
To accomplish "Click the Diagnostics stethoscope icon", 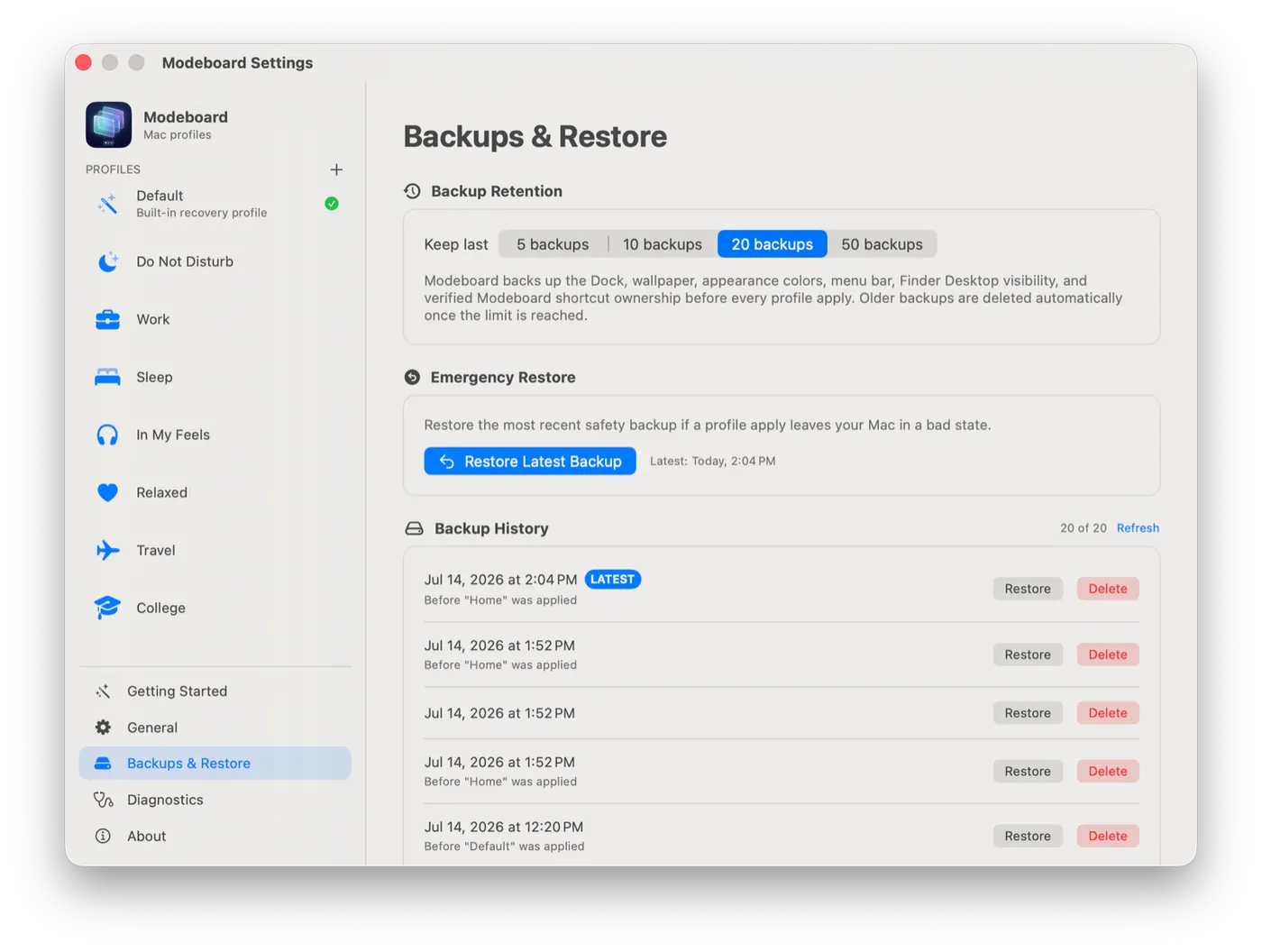I will coord(103,800).
